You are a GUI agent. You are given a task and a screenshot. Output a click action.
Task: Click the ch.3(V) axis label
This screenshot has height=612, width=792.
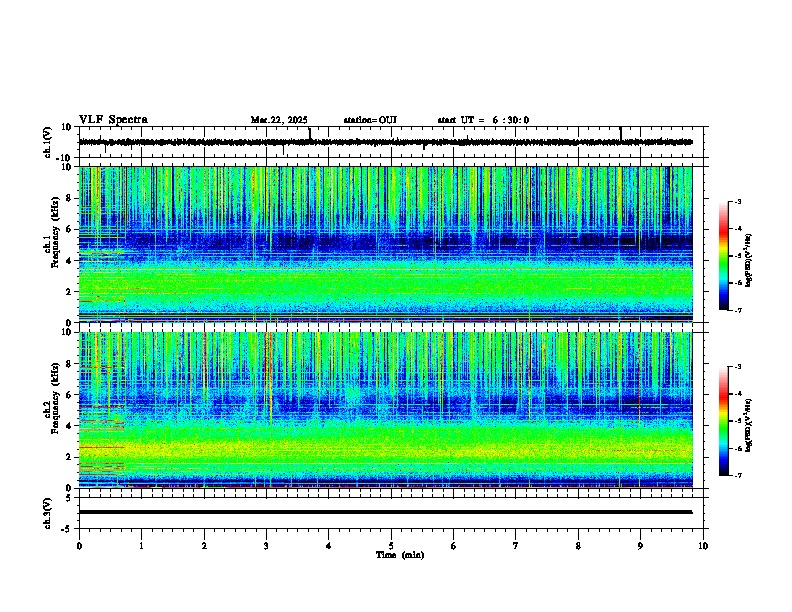pyautogui.click(x=48, y=513)
